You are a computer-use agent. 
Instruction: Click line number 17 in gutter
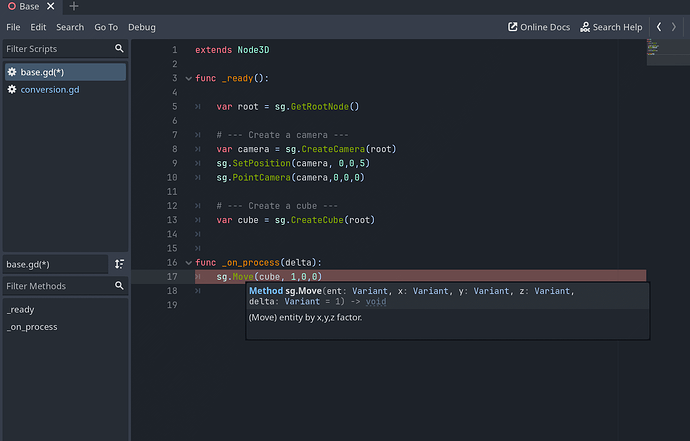click(x=172, y=276)
